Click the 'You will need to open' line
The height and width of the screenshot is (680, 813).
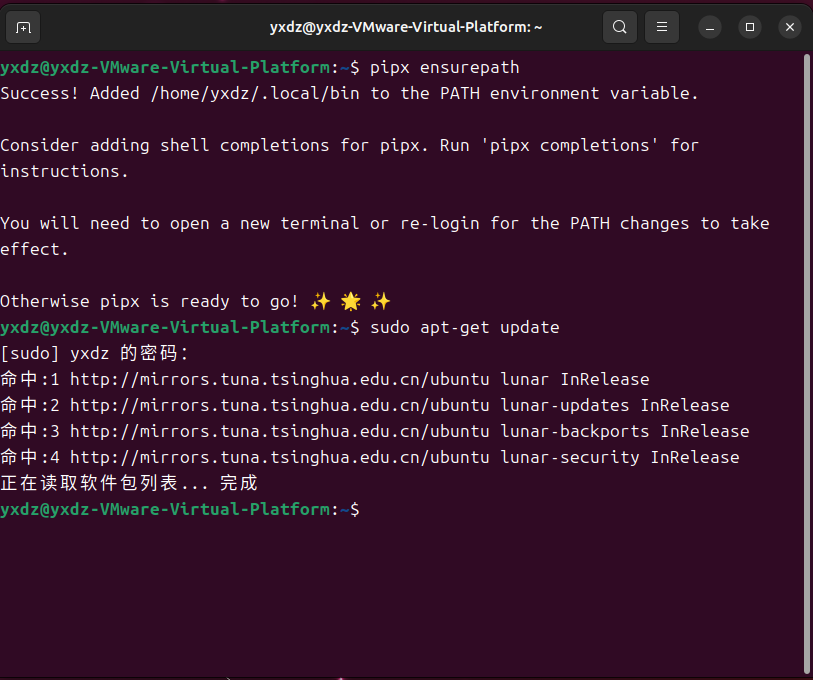pyautogui.click(x=384, y=224)
